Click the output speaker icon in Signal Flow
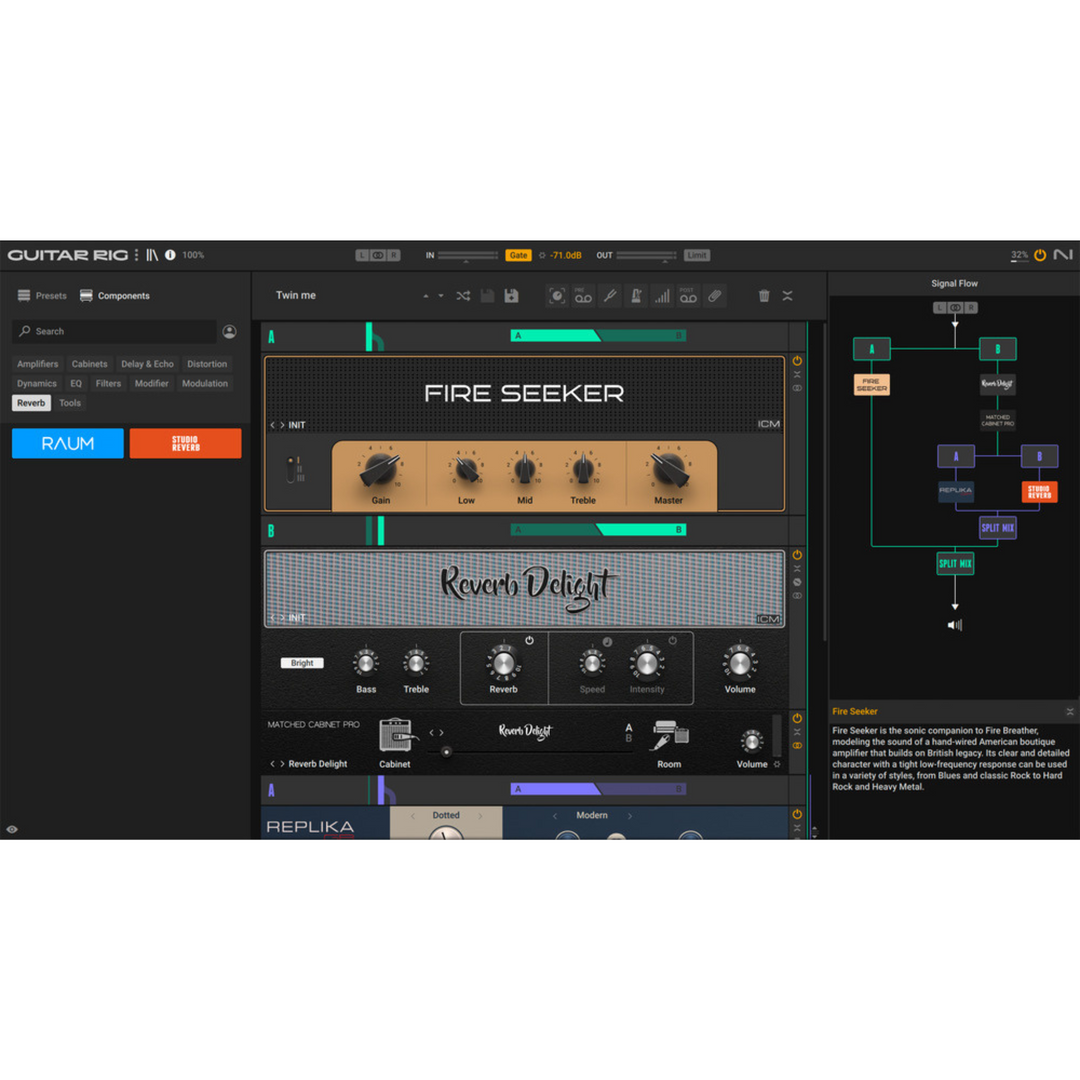 pyautogui.click(x=955, y=625)
